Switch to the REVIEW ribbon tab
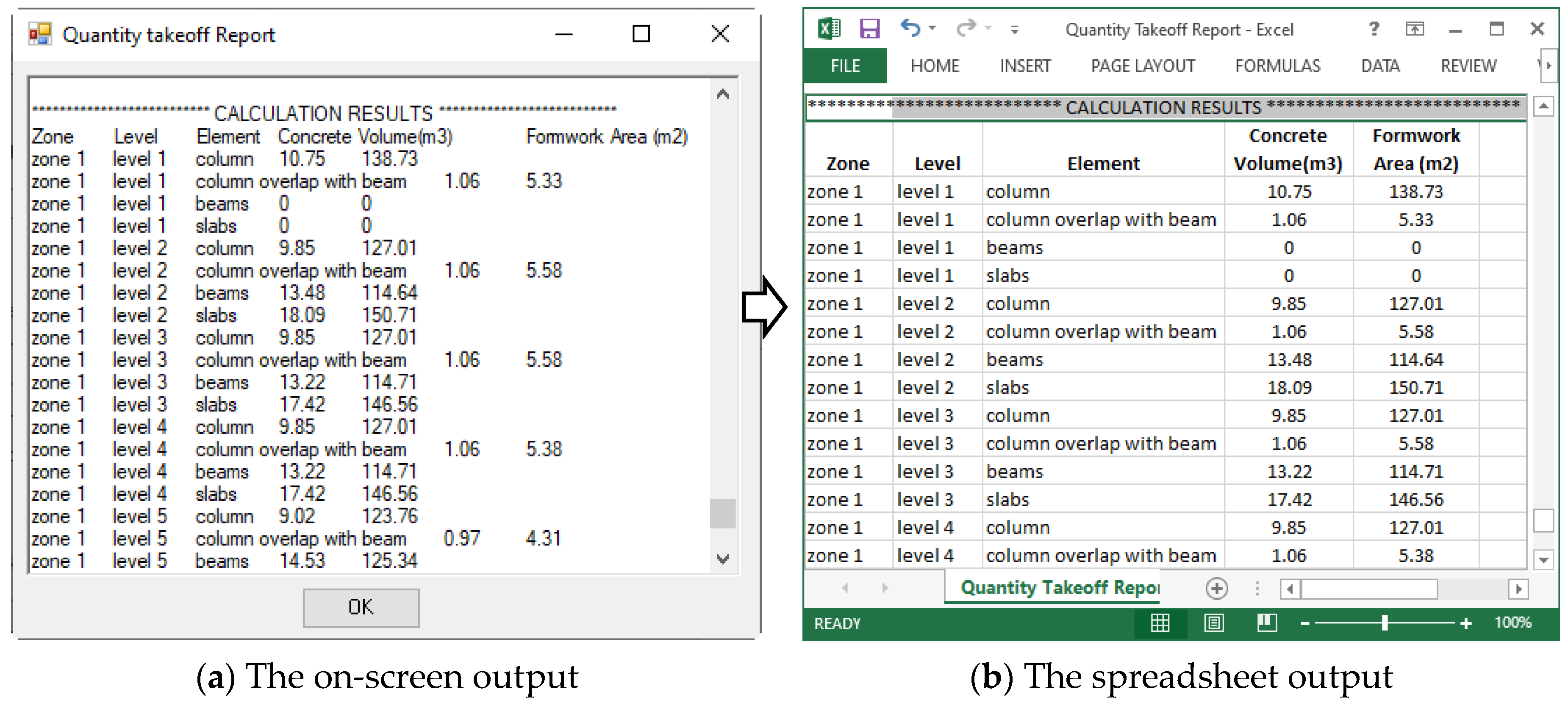This screenshot has height=703, width=1568. (1468, 66)
